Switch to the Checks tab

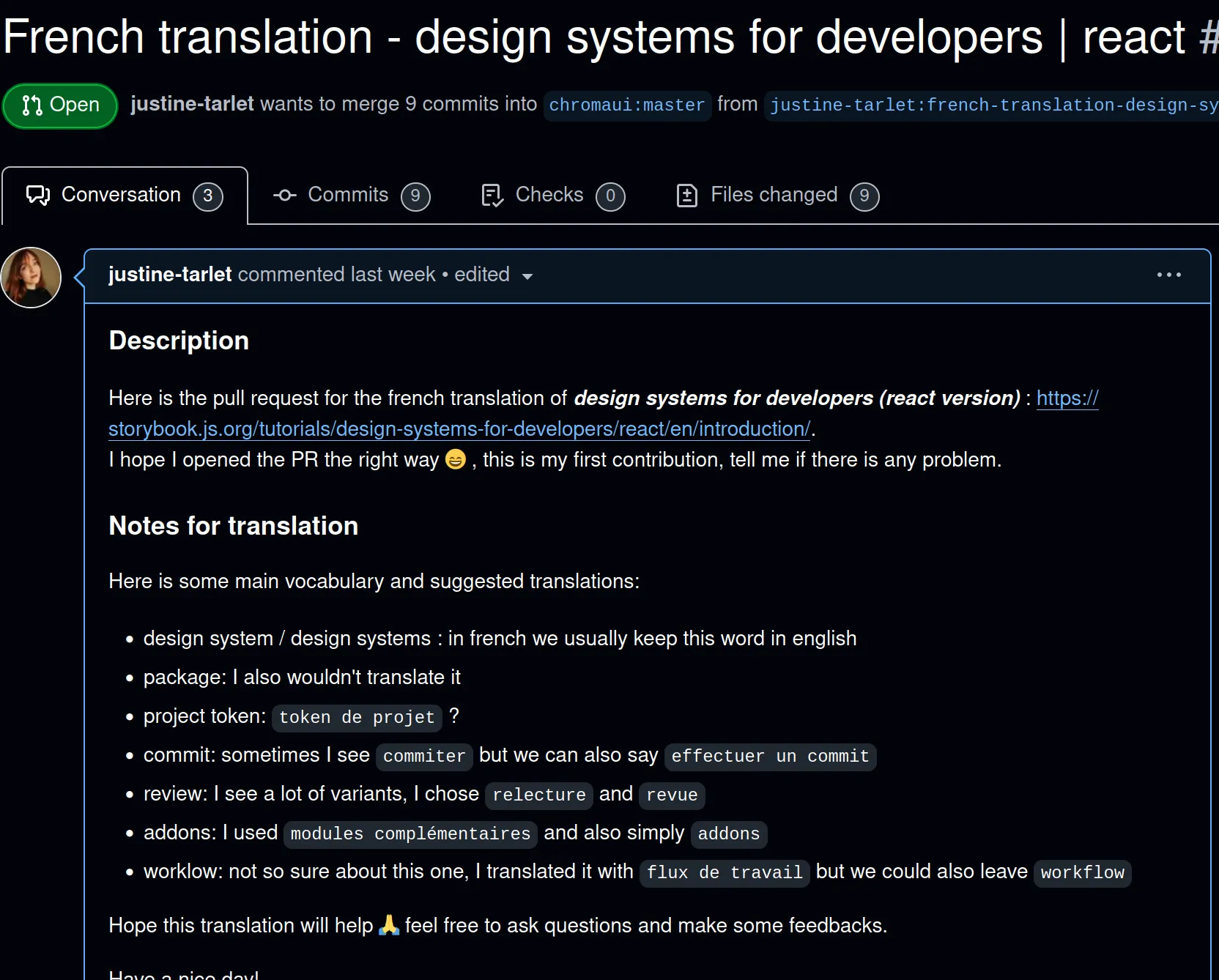552,196
